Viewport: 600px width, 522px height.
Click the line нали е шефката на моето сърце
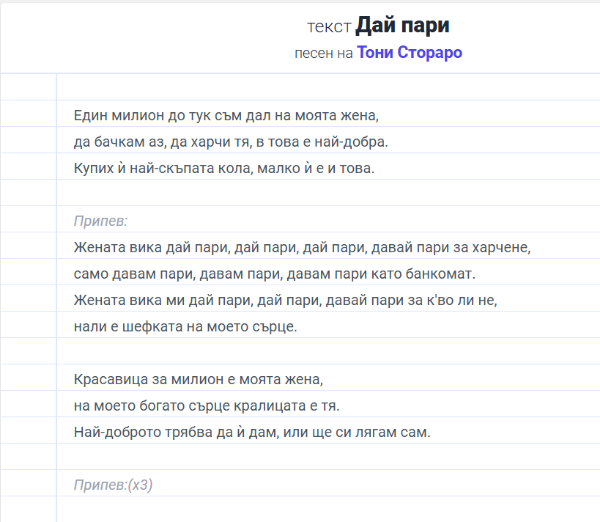point(185,326)
